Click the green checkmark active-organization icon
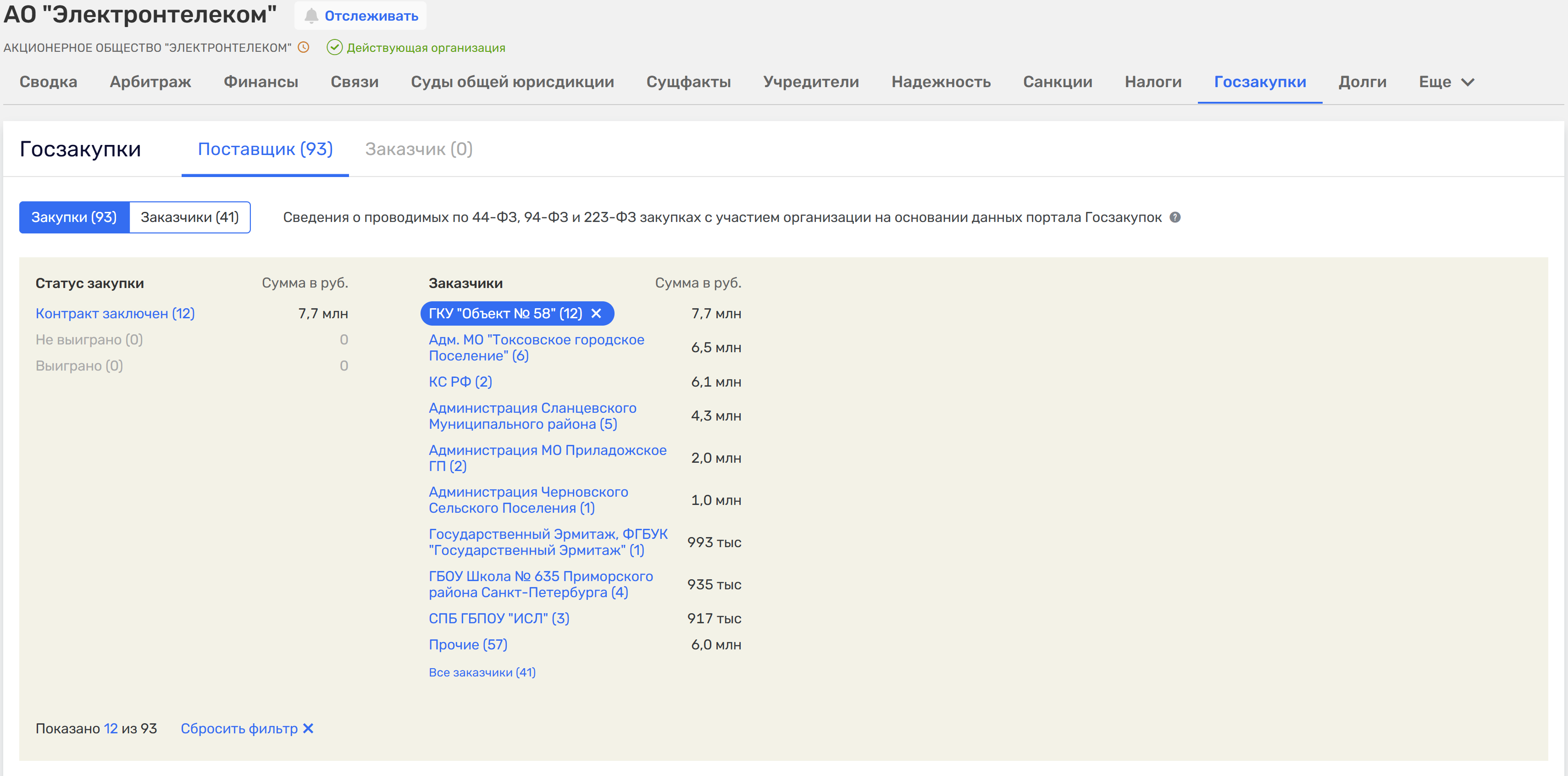The width and height of the screenshot is (1568, 776). point(334,48)
